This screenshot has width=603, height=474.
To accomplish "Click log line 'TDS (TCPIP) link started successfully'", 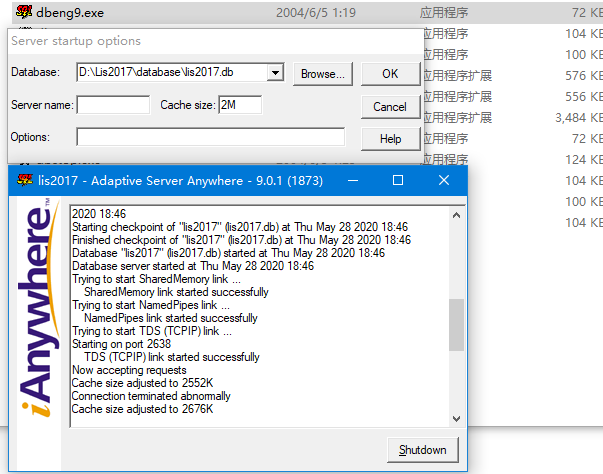I will coord(172,357).
